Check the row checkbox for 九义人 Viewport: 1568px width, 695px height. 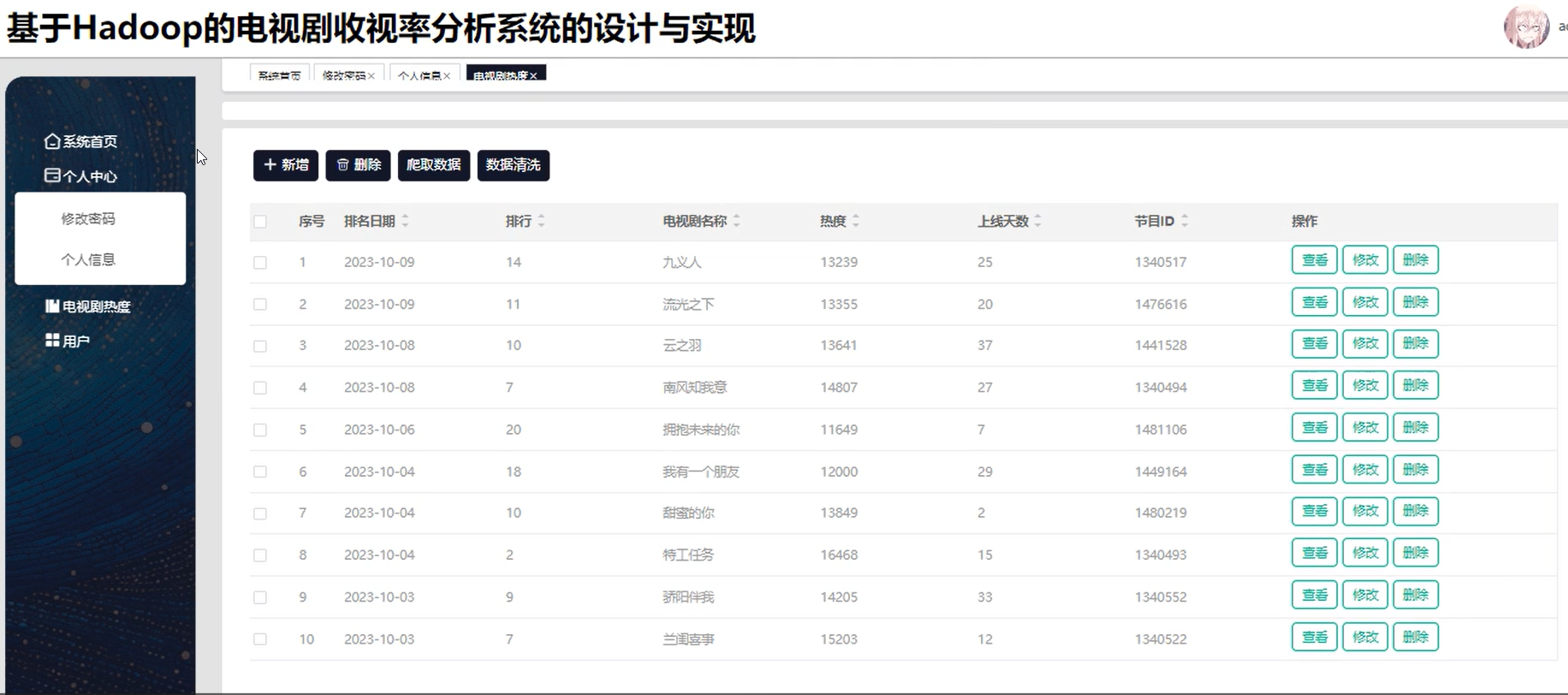click(x=260, y=263)
